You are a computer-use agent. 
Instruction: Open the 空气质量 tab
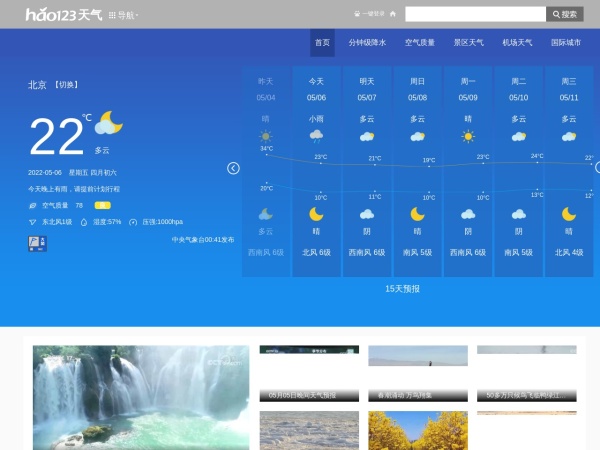pos(419,43)
